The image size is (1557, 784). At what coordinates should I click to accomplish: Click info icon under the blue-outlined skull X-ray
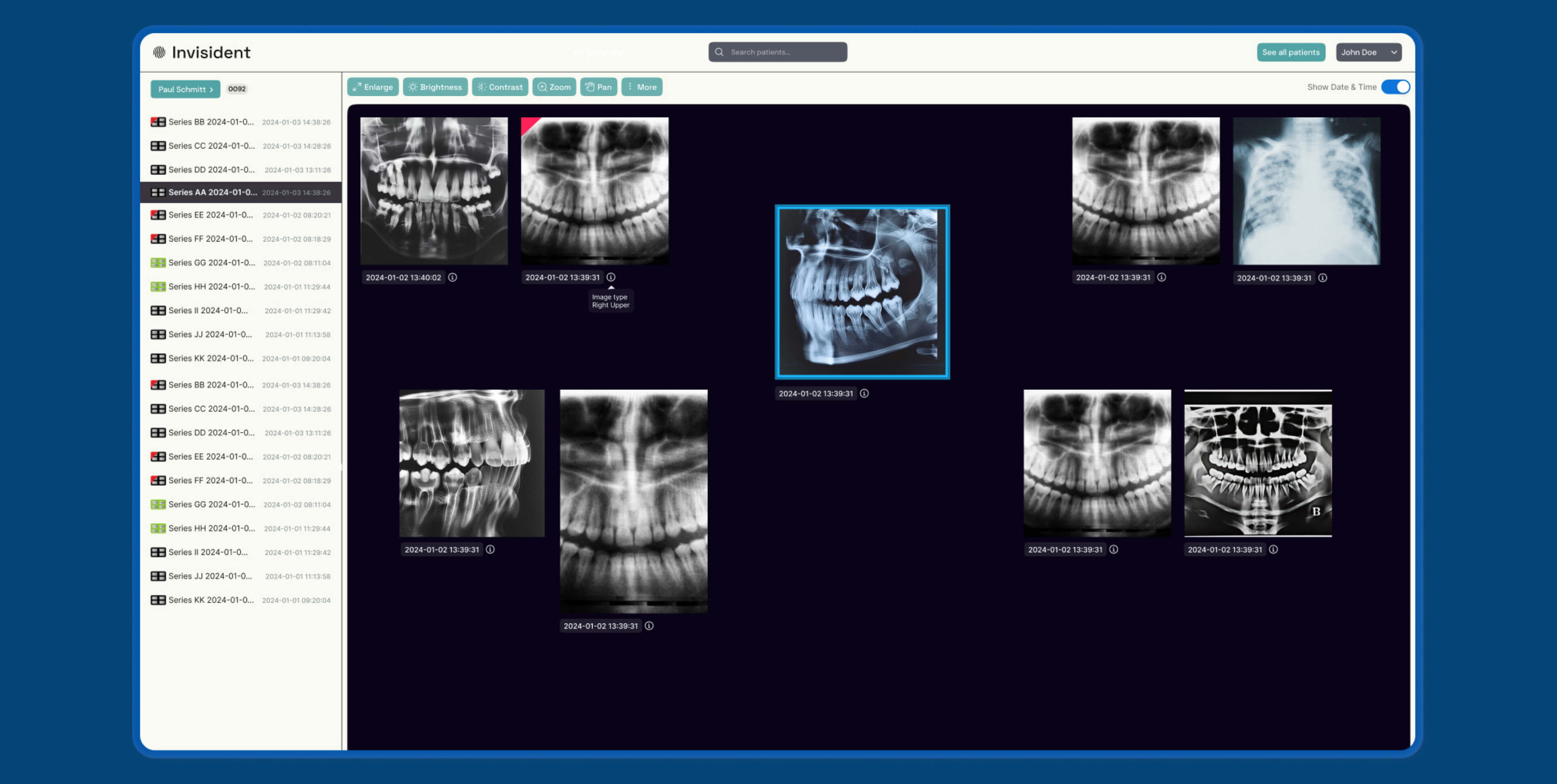864,394
